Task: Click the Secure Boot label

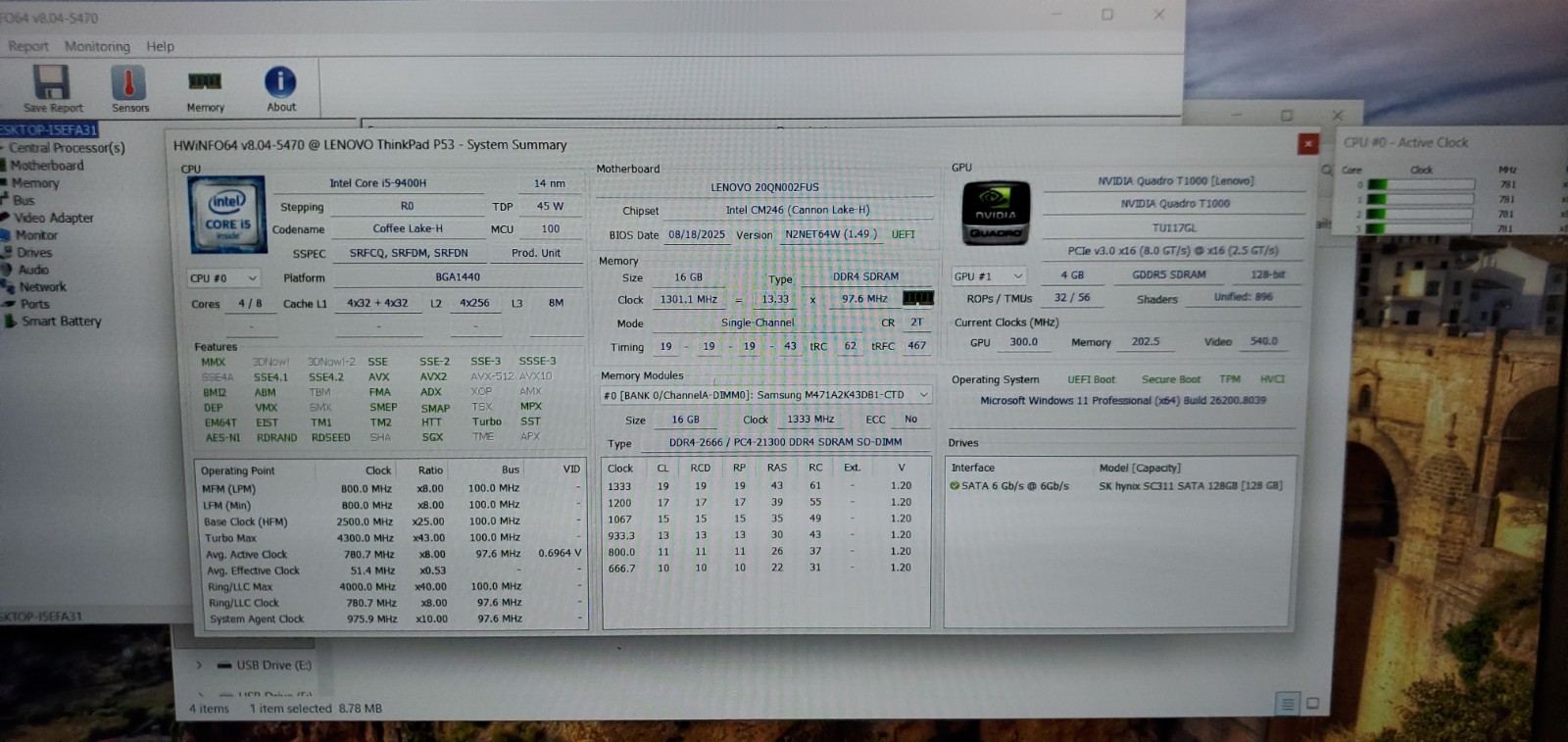Action: 1171,379
